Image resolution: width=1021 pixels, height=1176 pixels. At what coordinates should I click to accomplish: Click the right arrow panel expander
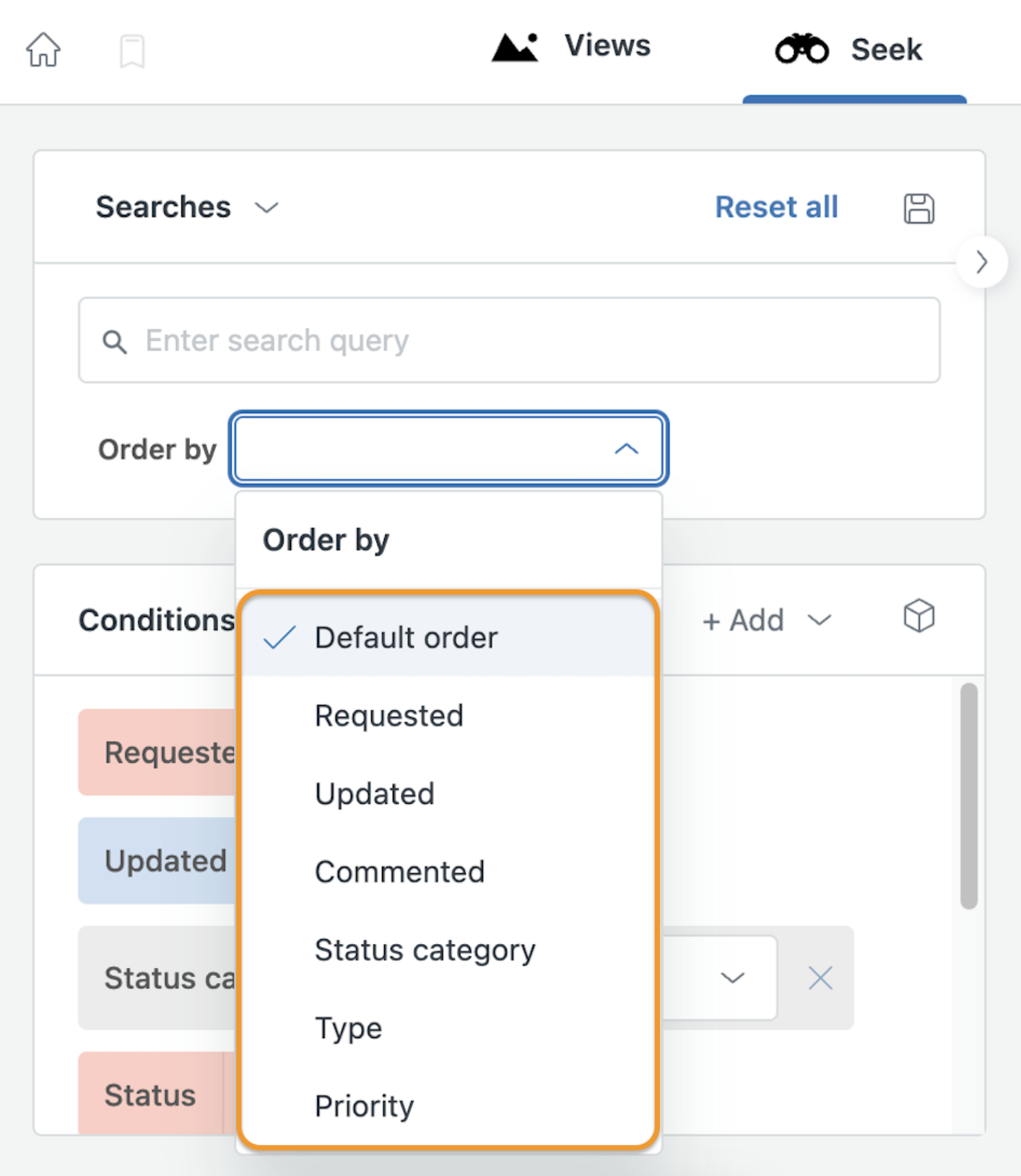tap(981, 261)
